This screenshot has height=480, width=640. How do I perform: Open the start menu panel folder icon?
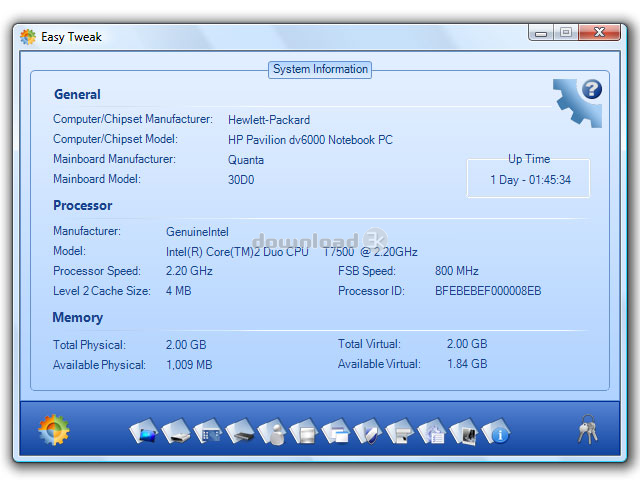pyautogui.click(x=304, y=432)
